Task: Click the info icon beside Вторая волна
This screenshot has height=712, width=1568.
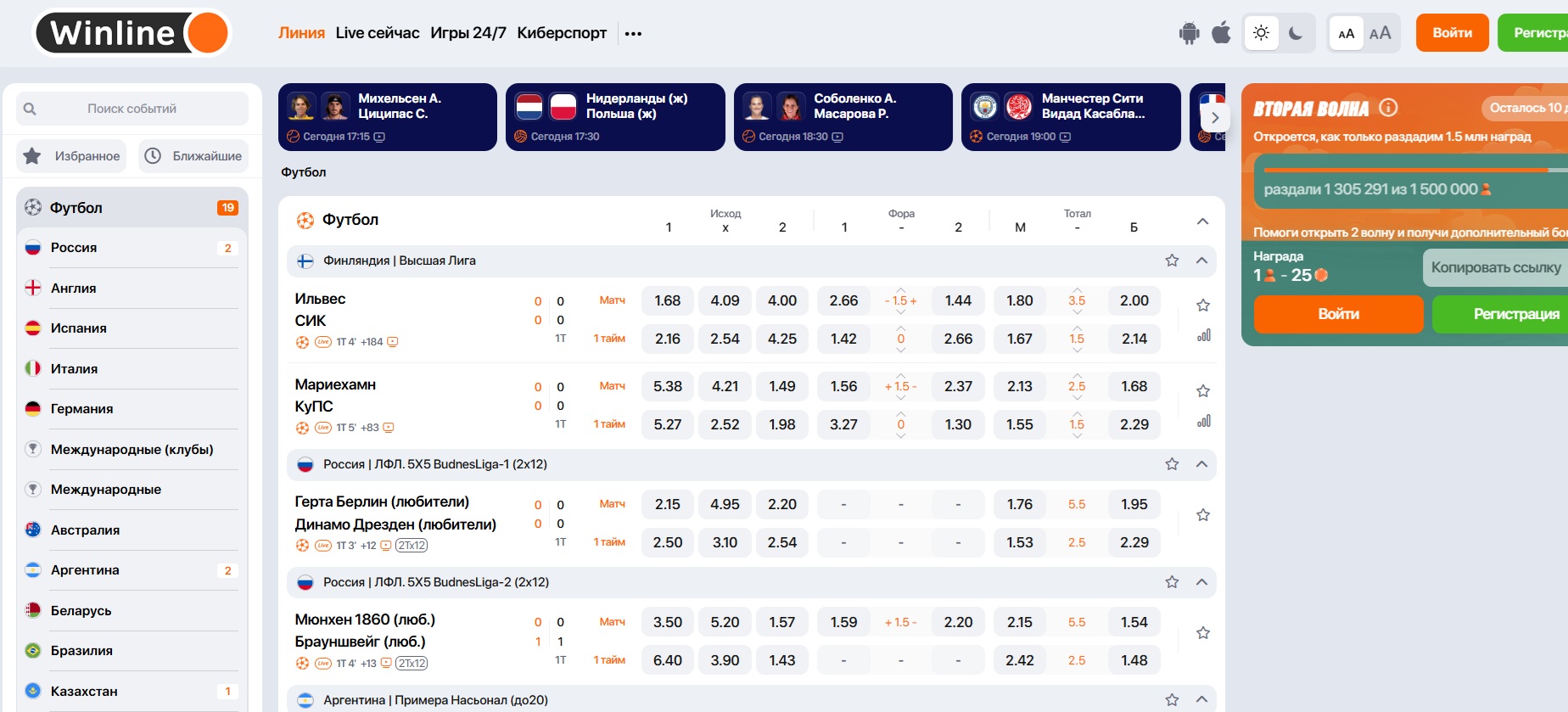Action: (x=1388, y=108)
